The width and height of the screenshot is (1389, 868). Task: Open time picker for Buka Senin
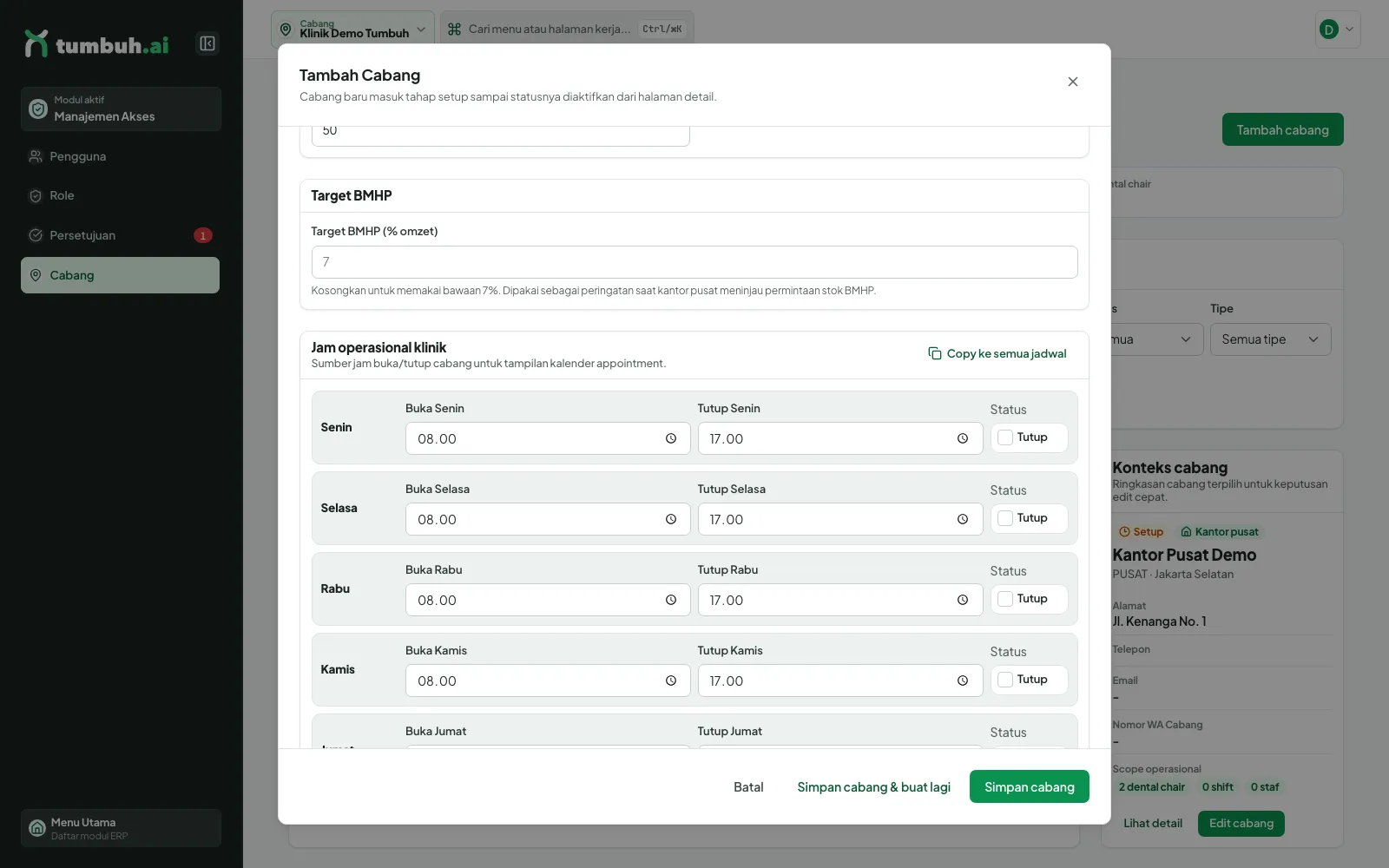pyautogui.click(x=671, y=438)
